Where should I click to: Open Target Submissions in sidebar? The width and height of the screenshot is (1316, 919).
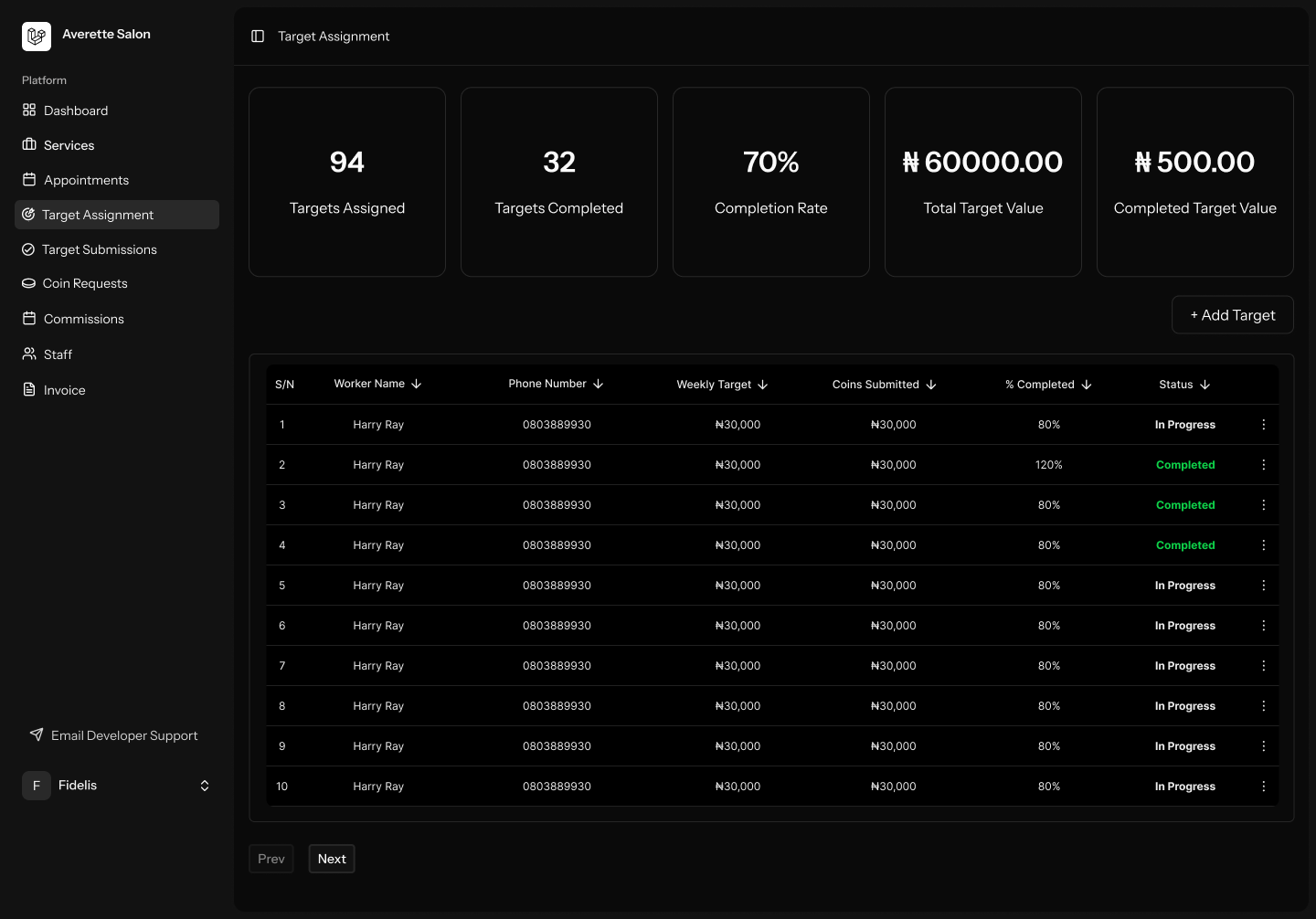(100, 249)
